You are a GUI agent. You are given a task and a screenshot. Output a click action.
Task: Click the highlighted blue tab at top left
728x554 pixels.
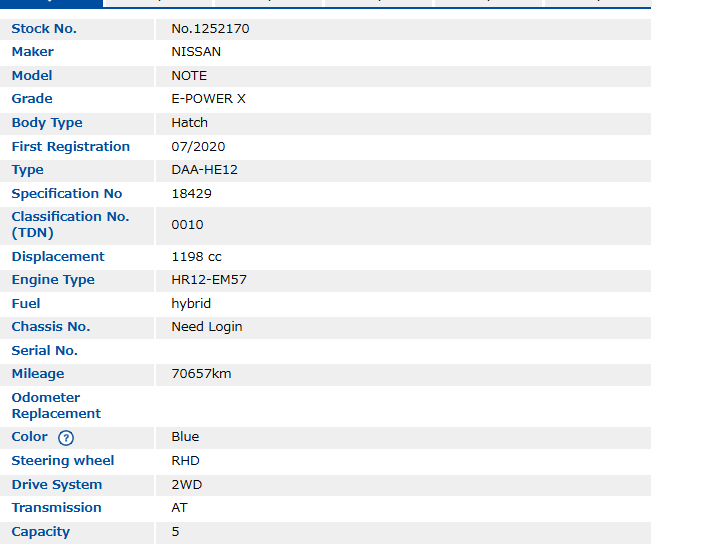coord(51,3)
